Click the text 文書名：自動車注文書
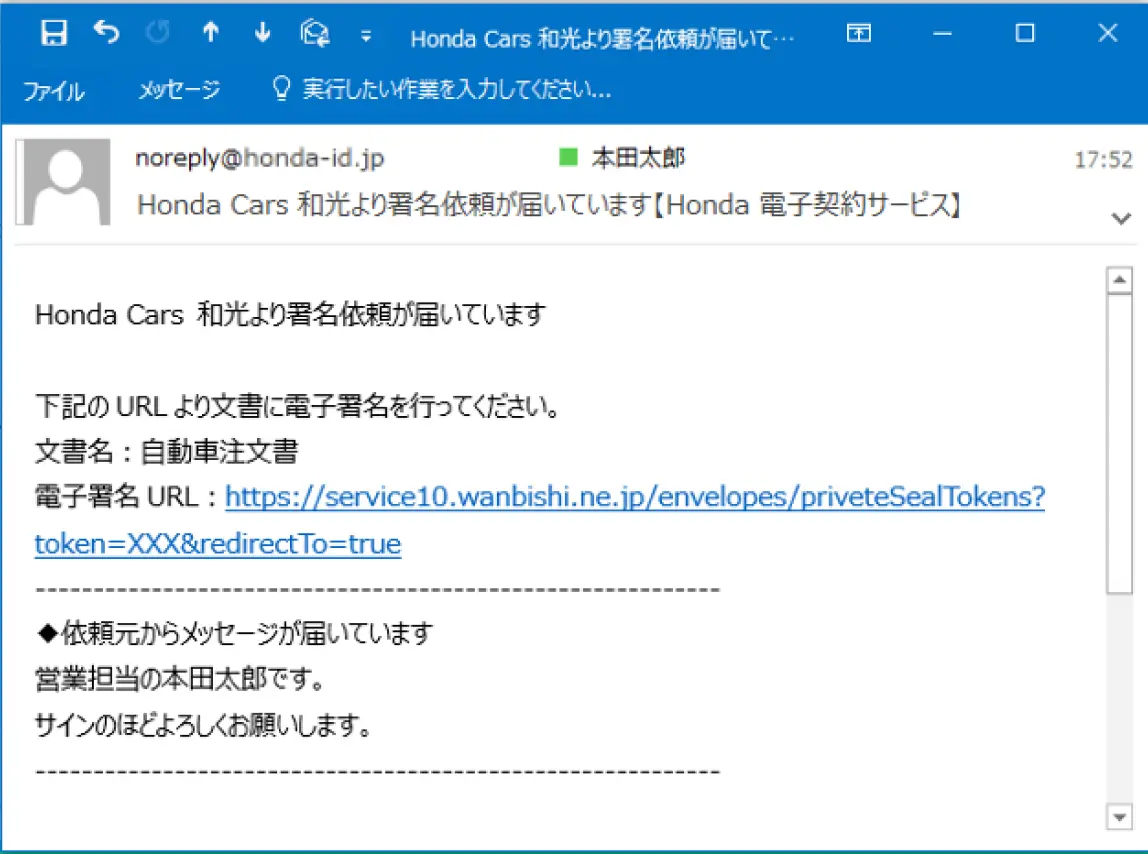The width and height of the screenshot is (1148, 854). pos(167,451)
